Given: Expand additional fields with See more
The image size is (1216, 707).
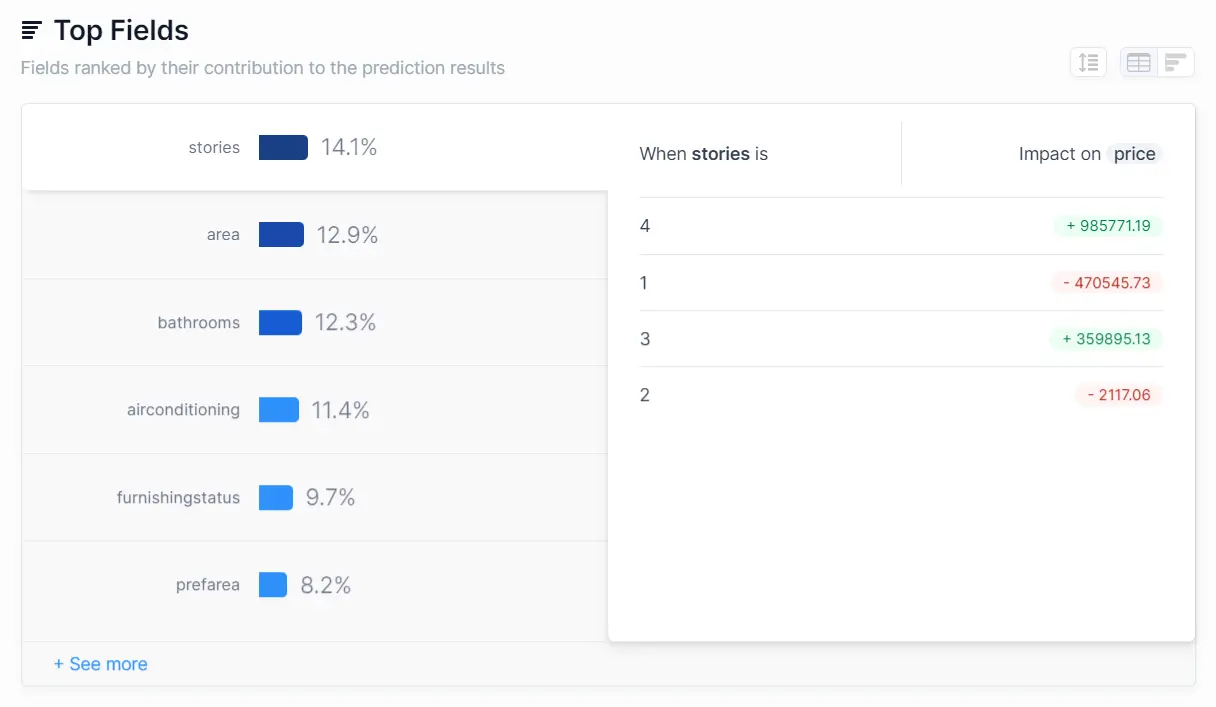Looking at the screenshot, I should point(100,663).
